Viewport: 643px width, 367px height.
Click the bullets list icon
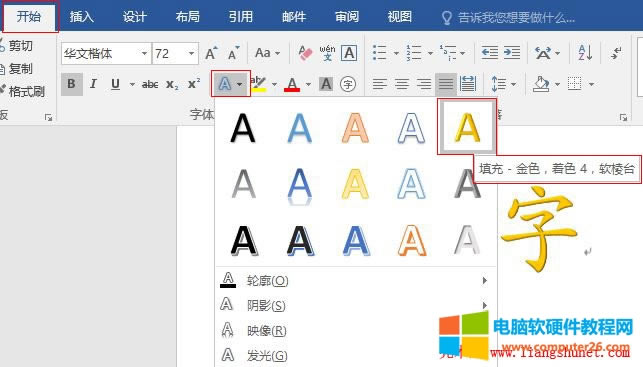[380, 53]
